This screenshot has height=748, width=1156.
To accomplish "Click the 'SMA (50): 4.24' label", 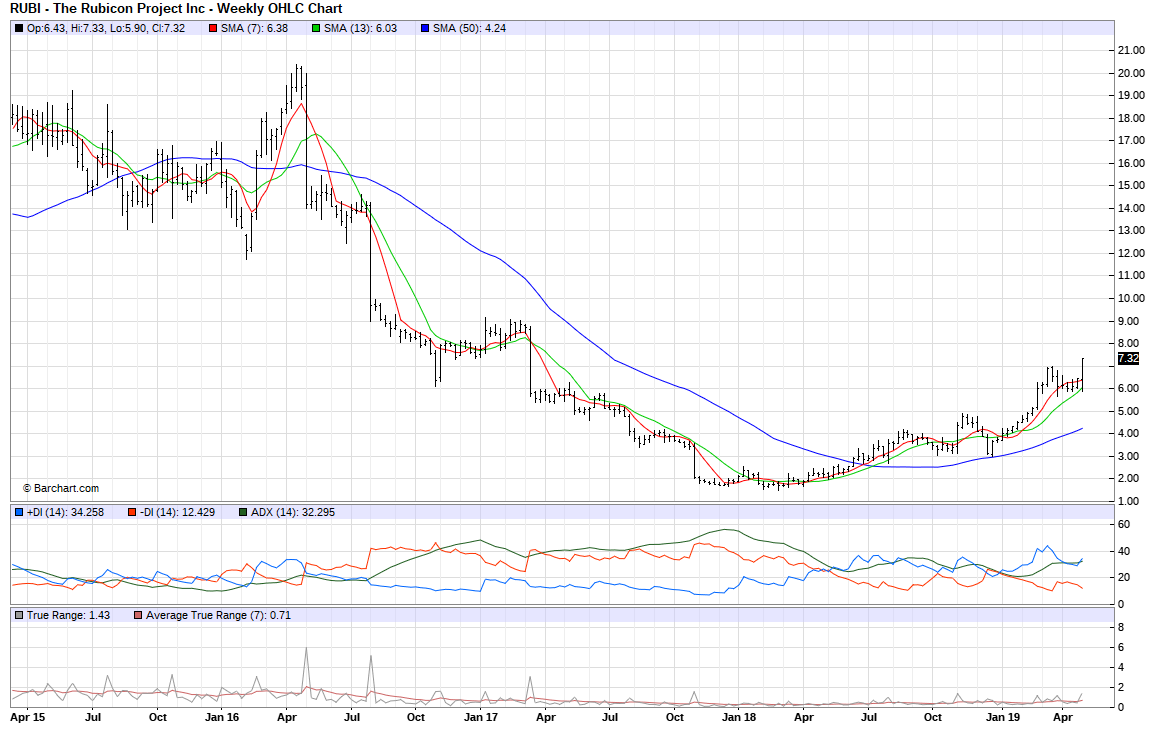I will click(470, 29).
